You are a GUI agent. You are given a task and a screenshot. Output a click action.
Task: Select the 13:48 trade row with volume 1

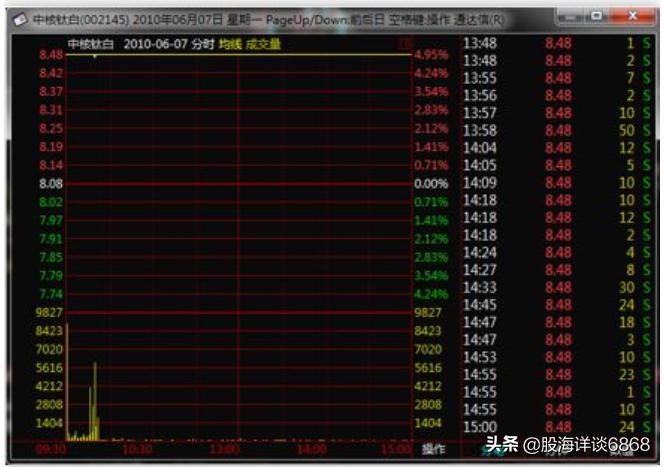pyautogui.click(x=556, y=43)
